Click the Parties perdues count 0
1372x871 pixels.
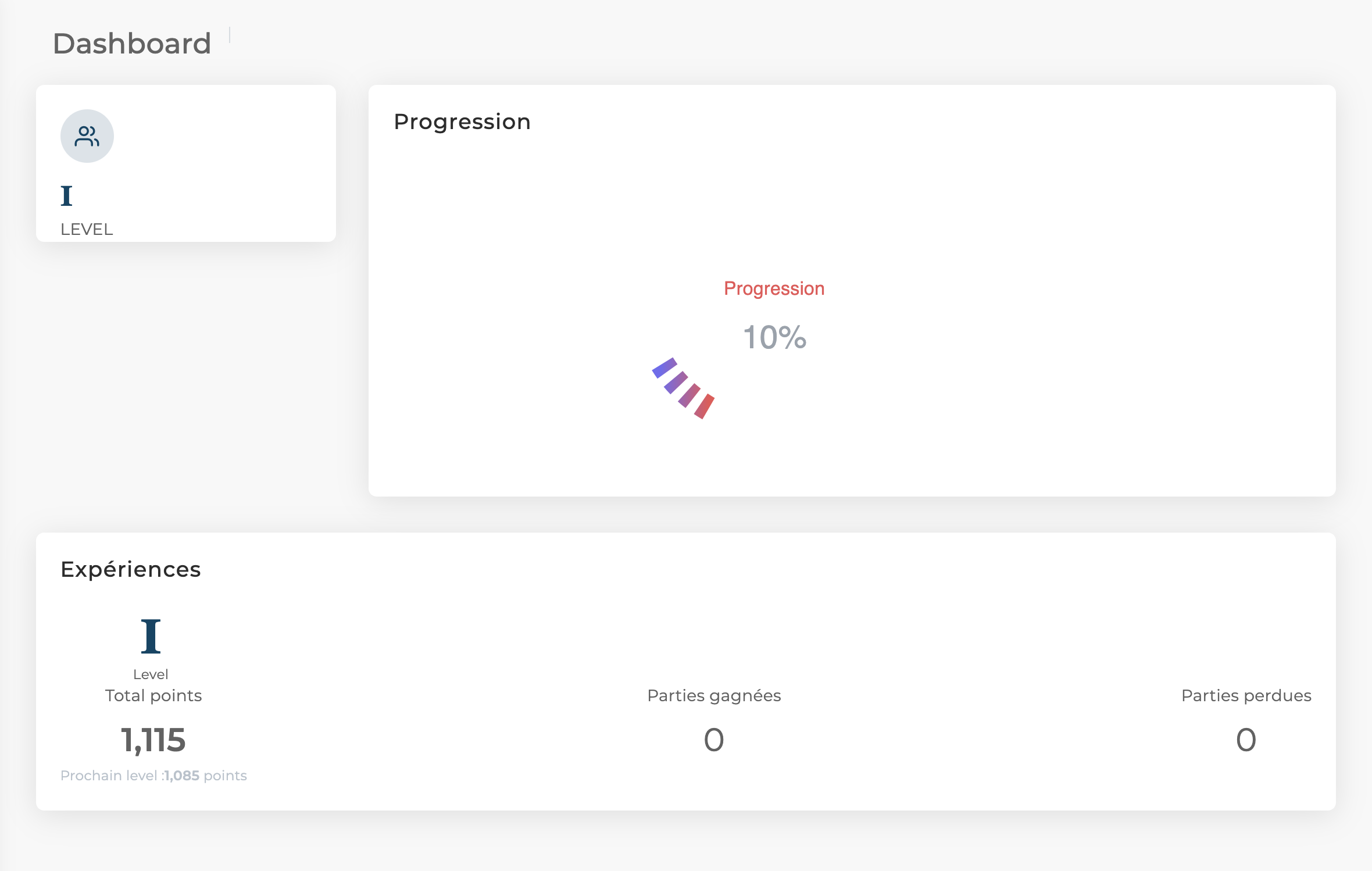(x=1246, y=740)
